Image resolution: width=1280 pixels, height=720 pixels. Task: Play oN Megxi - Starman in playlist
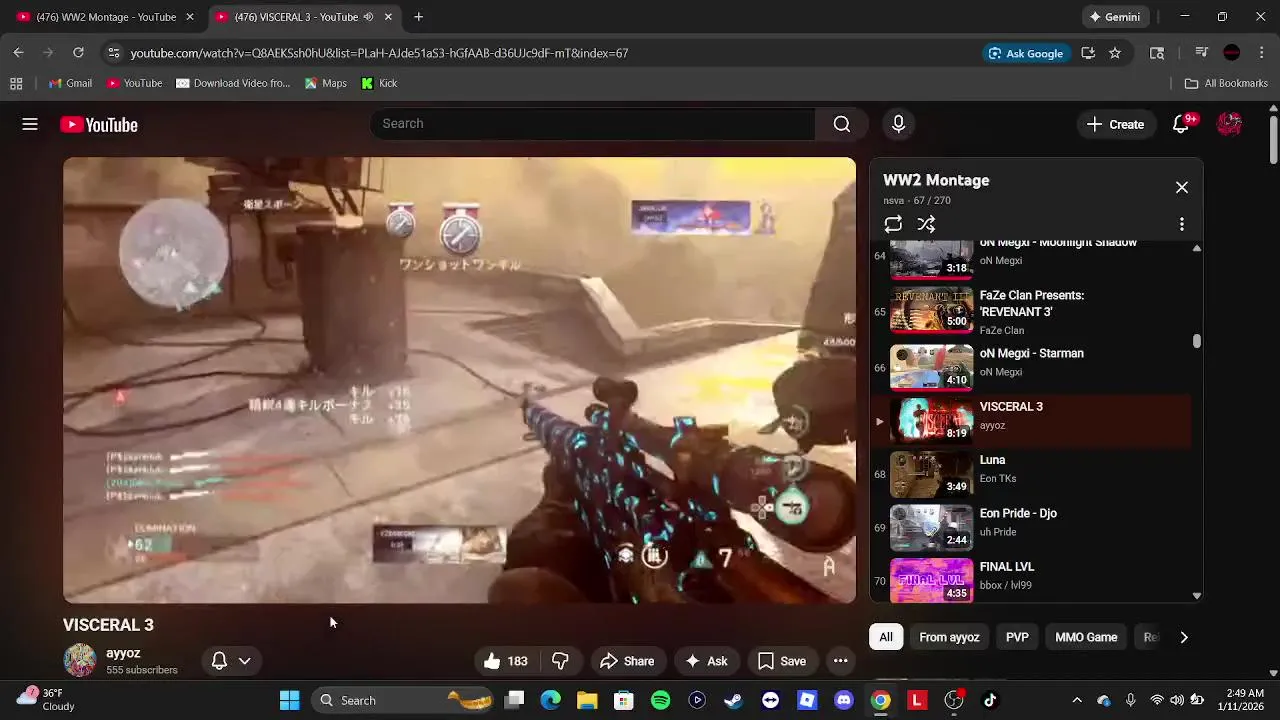coord(1030,367)
